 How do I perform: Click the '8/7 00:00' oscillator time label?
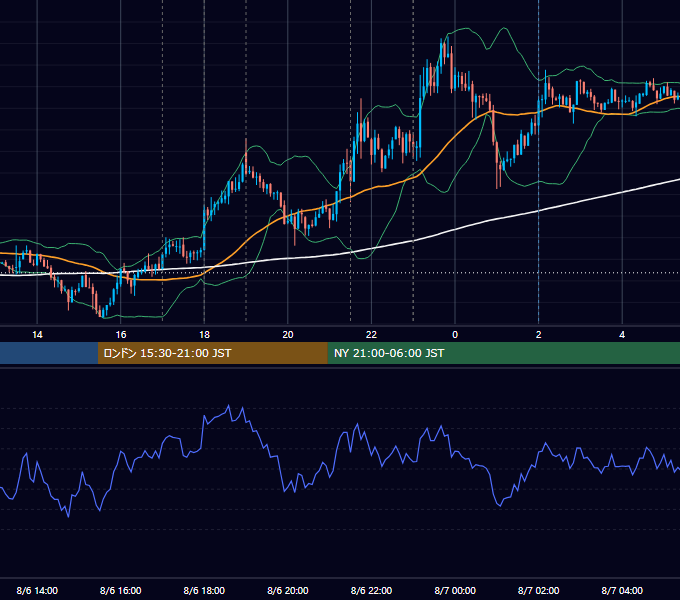coord(455,590)
